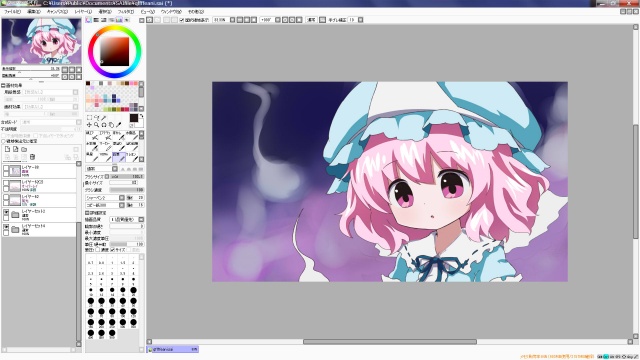Select the move tool
Image resolution: width=640 pixels, height=360 pixels.
click(89, 124)
